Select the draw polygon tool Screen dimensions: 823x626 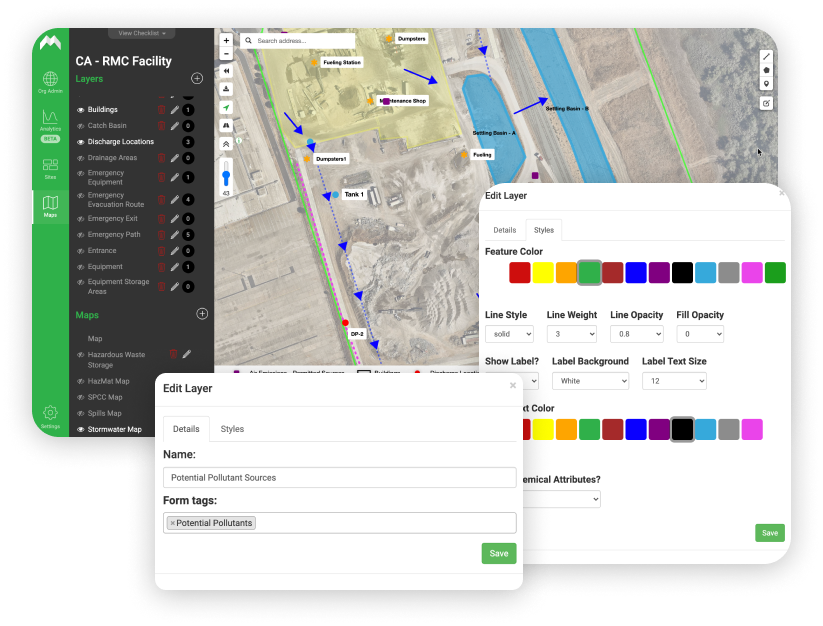coord(766,70)
